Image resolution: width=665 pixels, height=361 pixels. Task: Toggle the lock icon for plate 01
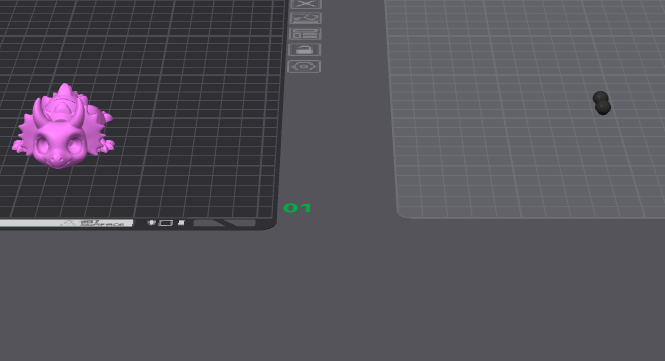click(305, 50)
